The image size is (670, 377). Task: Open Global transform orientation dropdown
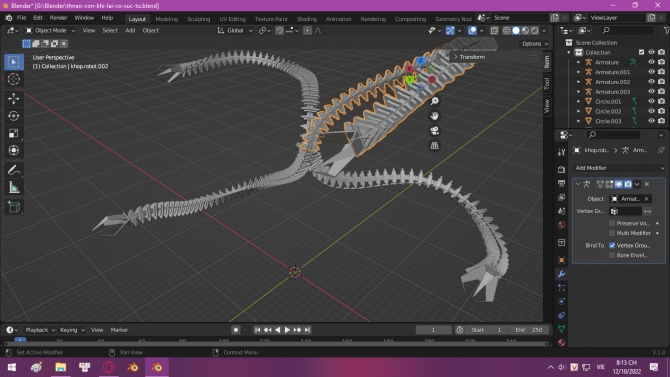[x=235, y=30]
